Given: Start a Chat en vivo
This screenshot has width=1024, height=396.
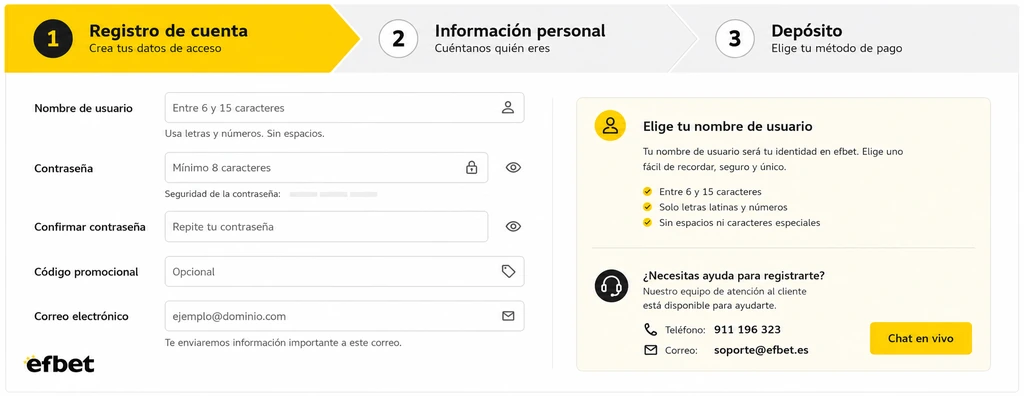Looking at the screenshot, I should tap(921, 338).
